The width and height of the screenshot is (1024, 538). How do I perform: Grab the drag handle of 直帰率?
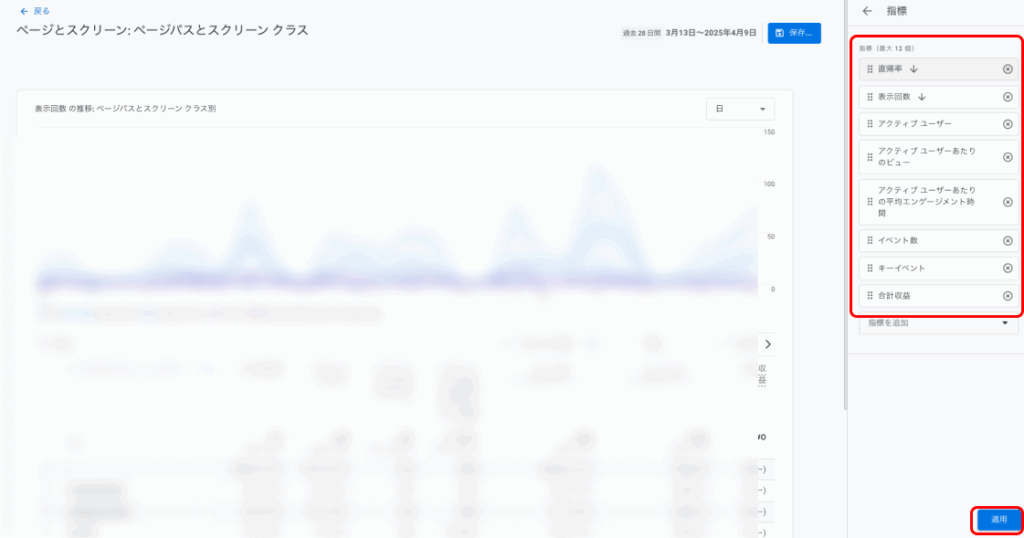(x=870, y=69)
